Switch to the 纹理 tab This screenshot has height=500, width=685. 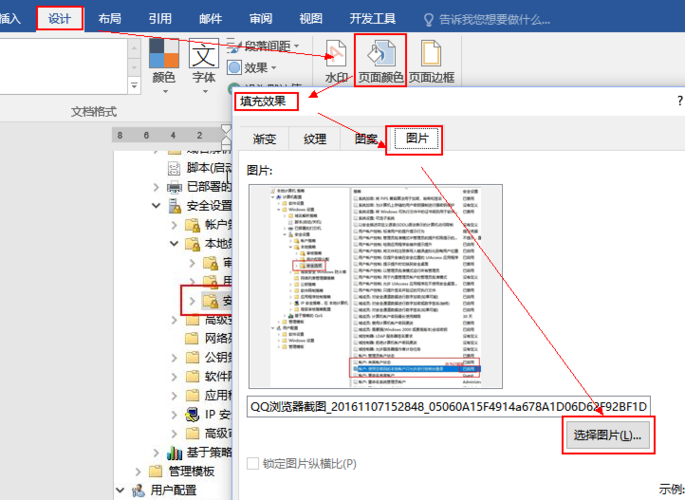click(315, 139)
